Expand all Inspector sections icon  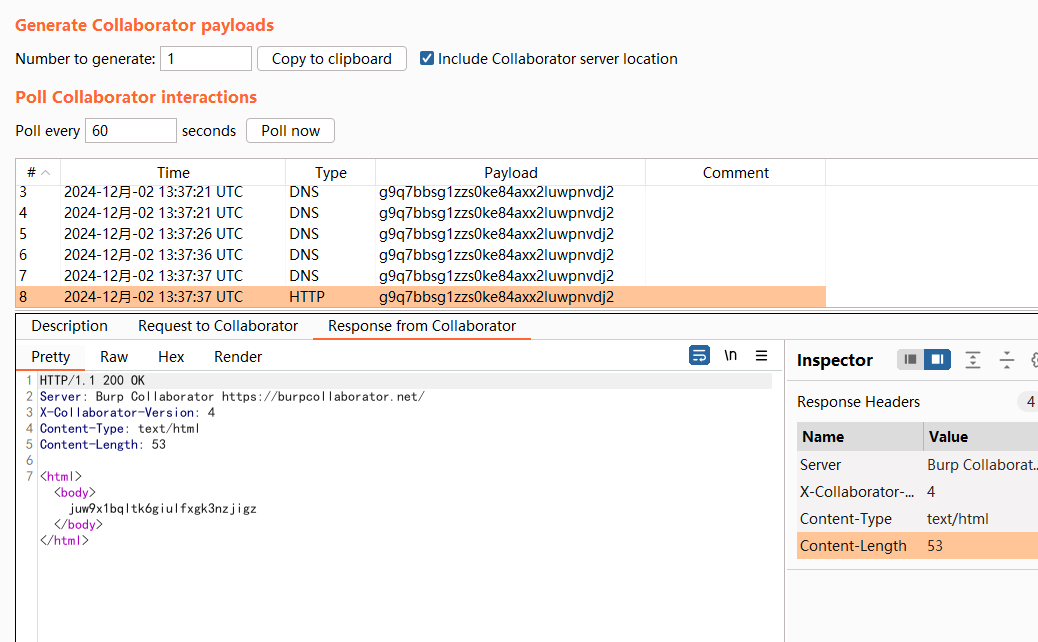pyautogui.click(x=972, y=360)
